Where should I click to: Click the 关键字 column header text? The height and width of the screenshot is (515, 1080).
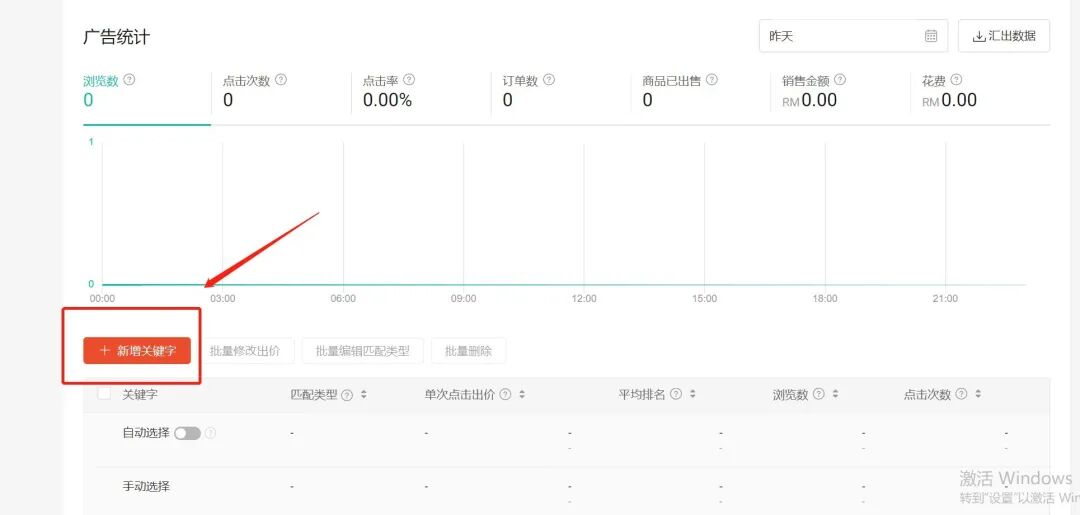140,395
